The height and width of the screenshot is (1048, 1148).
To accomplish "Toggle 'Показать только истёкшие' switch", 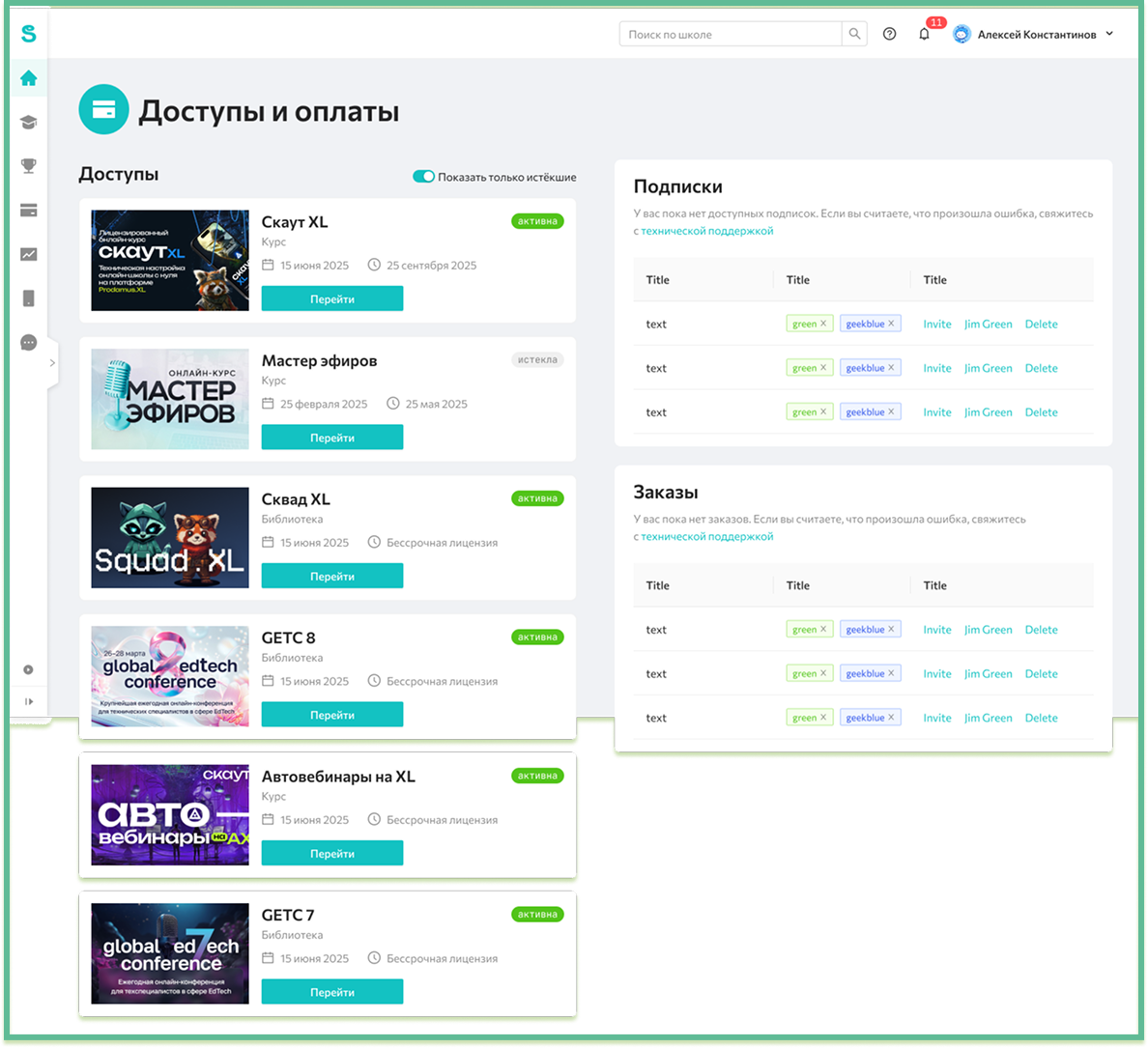I will (423, 177).
